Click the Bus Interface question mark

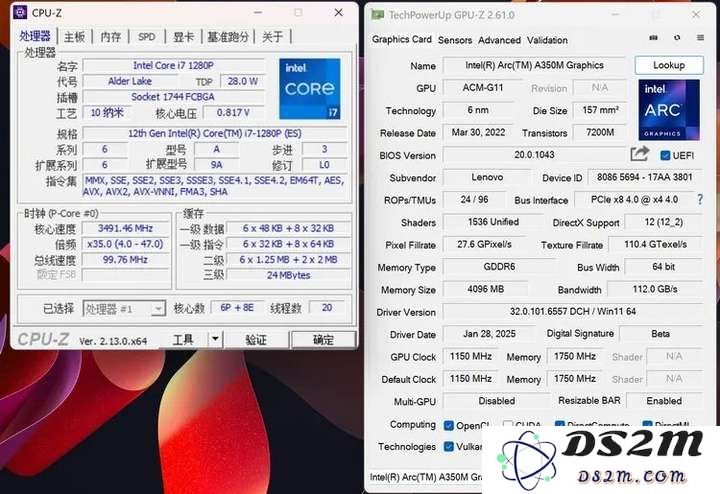click(700, 199)
